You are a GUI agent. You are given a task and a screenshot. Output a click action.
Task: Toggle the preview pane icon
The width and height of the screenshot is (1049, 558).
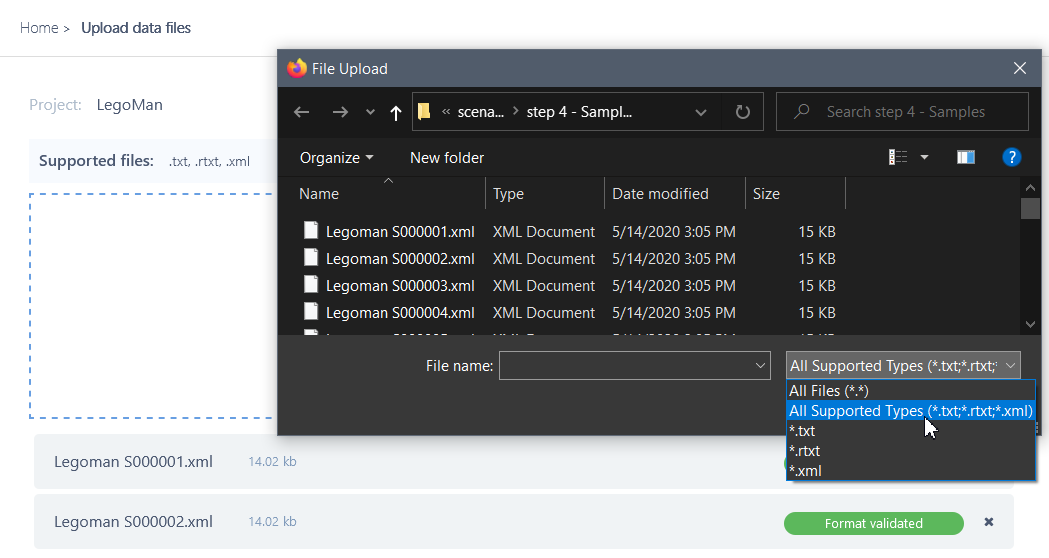pos(965,157)
